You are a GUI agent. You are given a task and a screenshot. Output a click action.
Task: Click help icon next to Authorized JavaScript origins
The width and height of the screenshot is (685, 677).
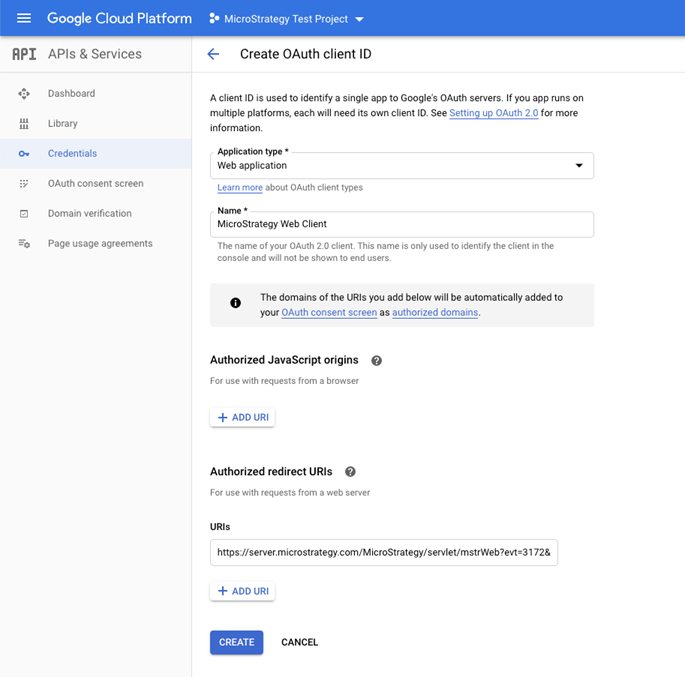[x=377, y=360]
